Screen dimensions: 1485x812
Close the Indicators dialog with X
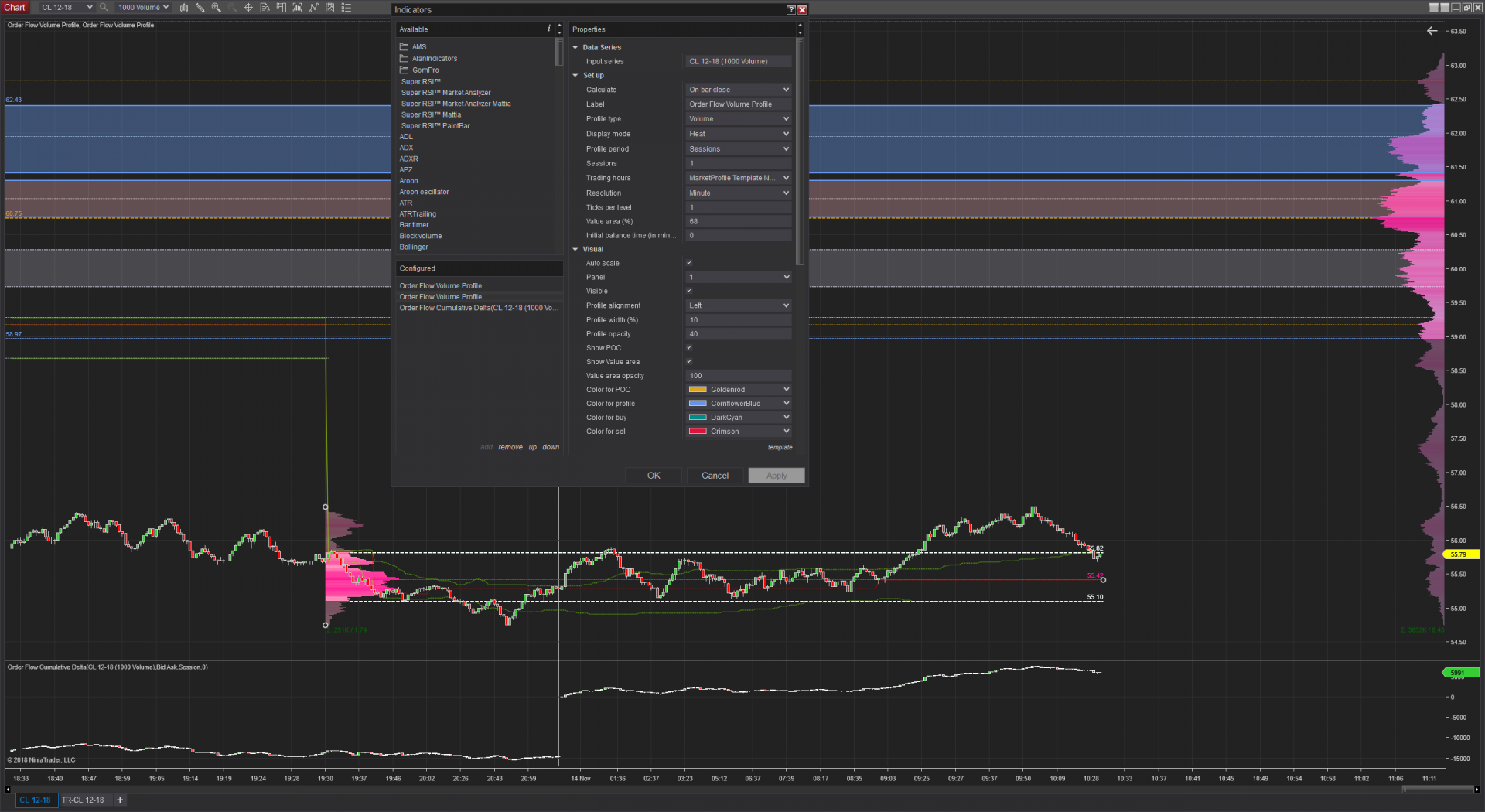(x=802, y=10)
